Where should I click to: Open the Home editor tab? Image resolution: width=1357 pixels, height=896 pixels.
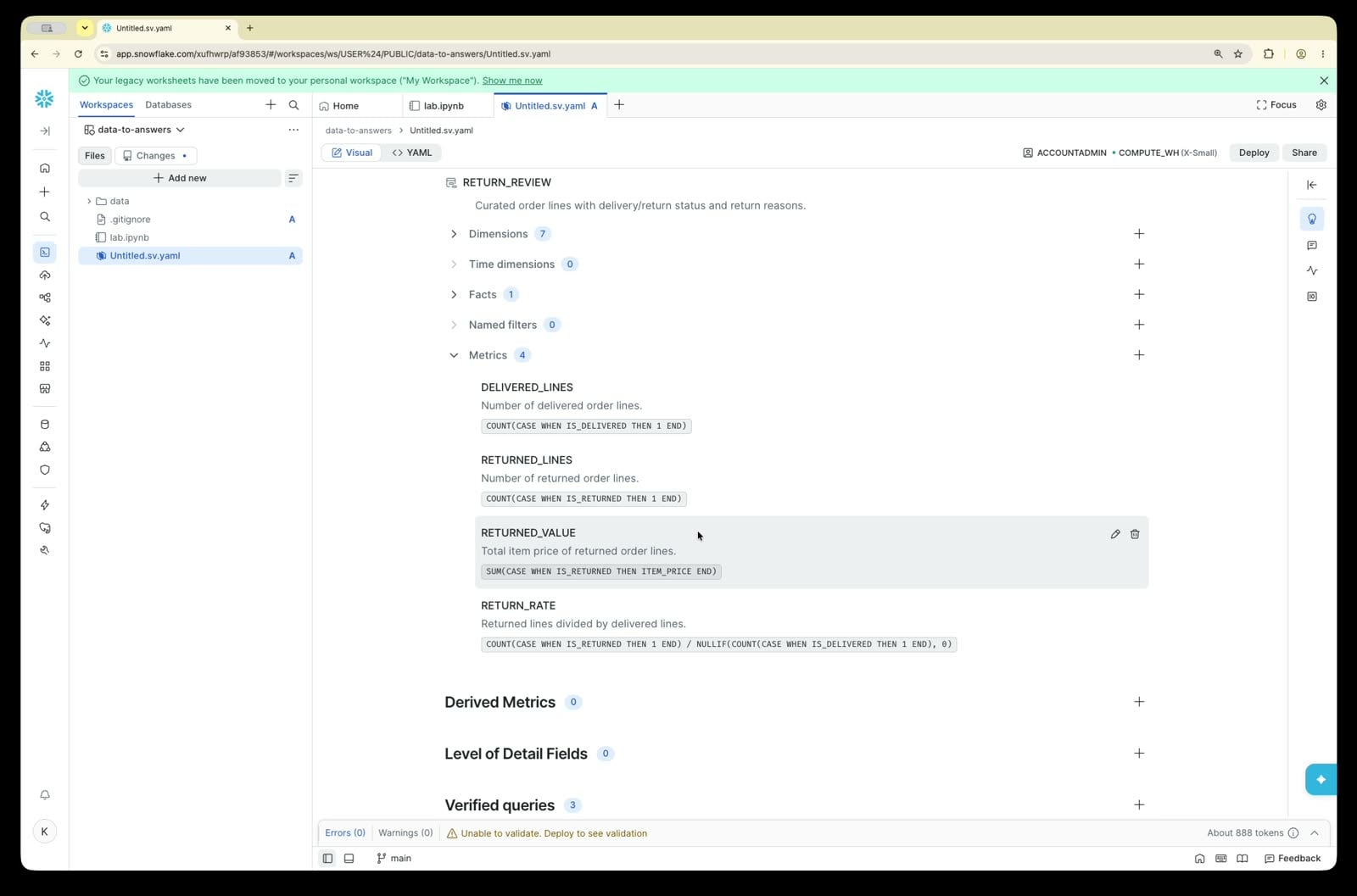pos(357,106)
